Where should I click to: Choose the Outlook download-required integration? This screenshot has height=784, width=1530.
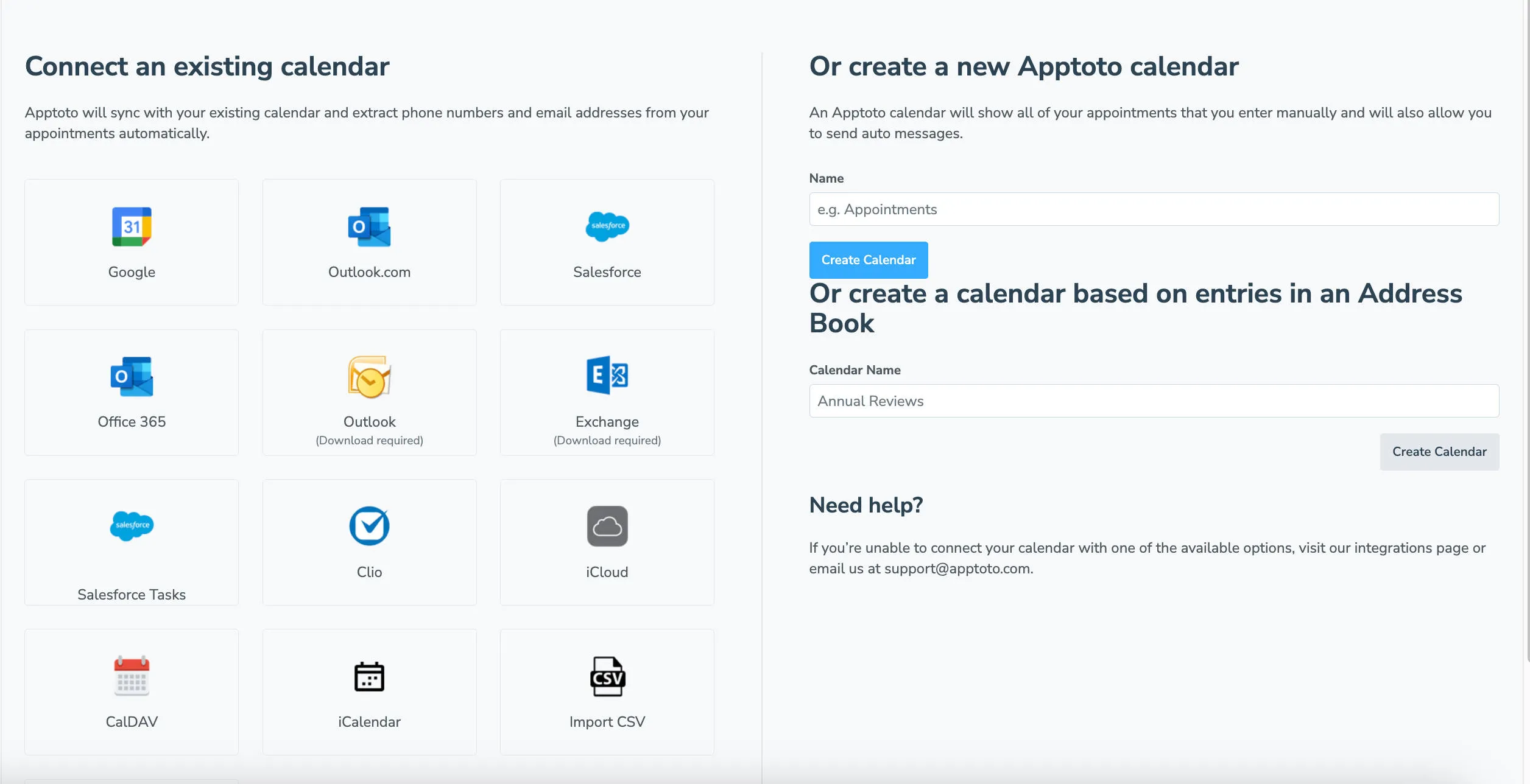[369, 392]
